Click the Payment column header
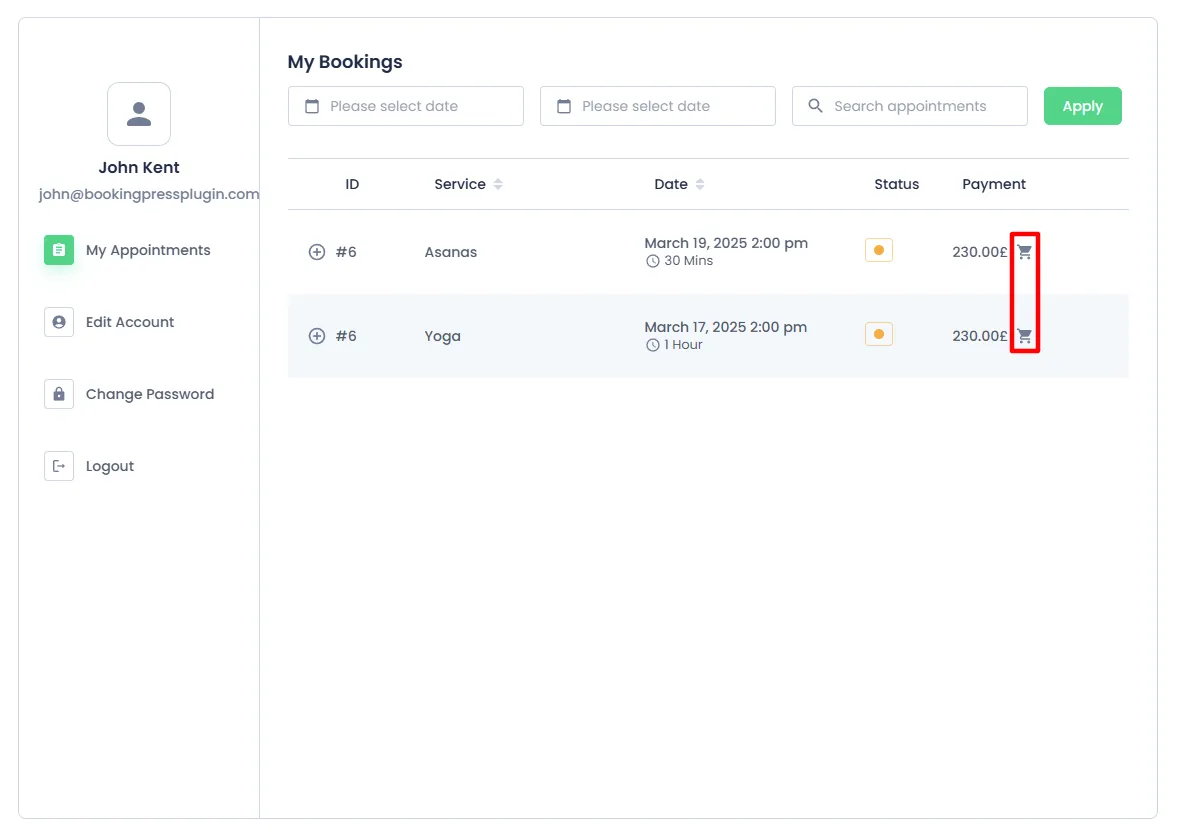The height and width of the screenshot is (836, 1177). click(x=994, y=185)
